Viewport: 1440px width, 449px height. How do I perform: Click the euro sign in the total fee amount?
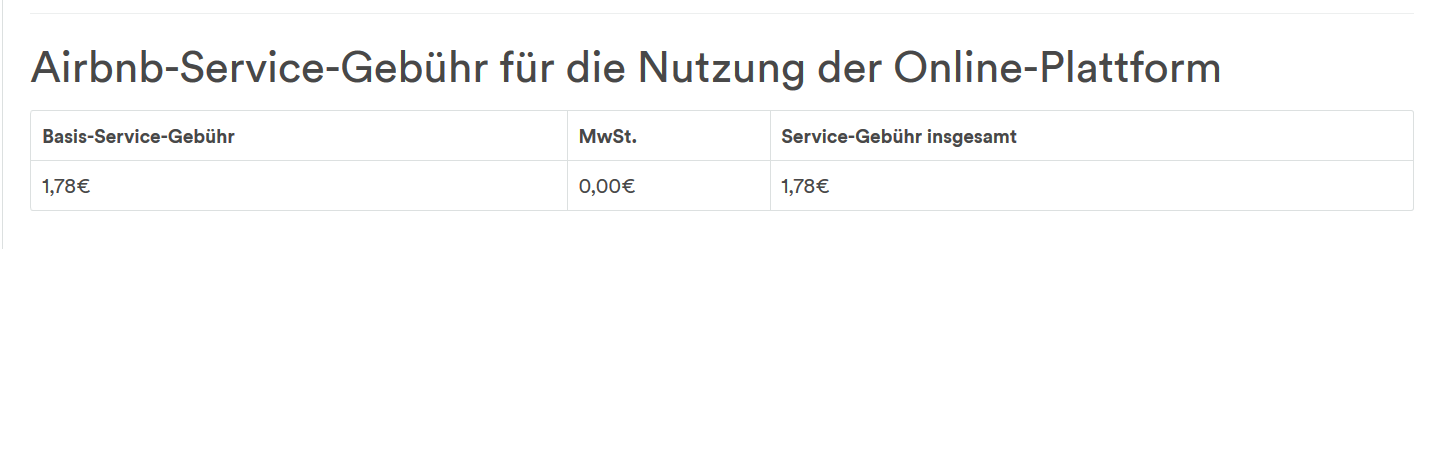[822, 186]
